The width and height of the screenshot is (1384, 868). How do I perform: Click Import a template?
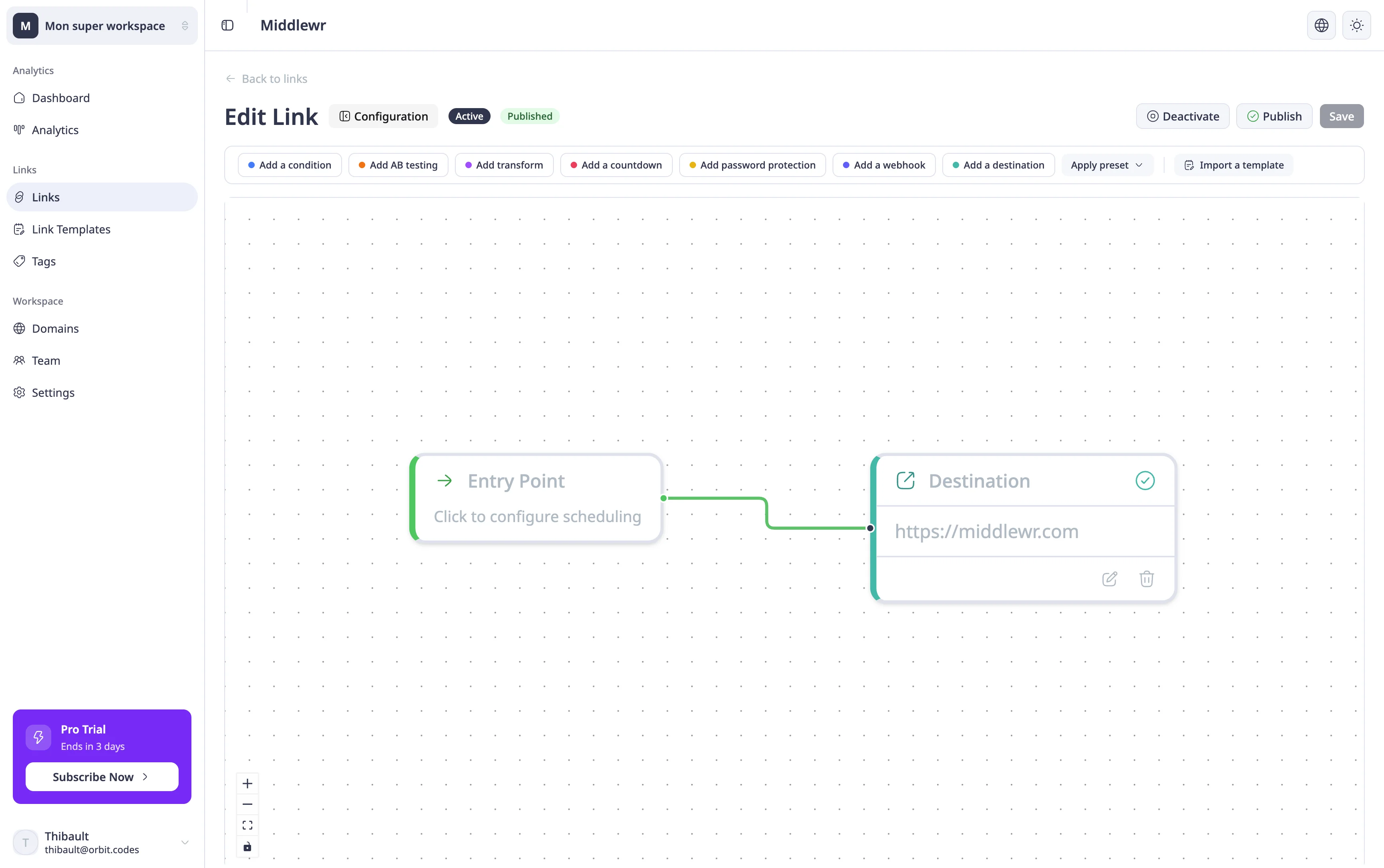[x=1233, y=165]
